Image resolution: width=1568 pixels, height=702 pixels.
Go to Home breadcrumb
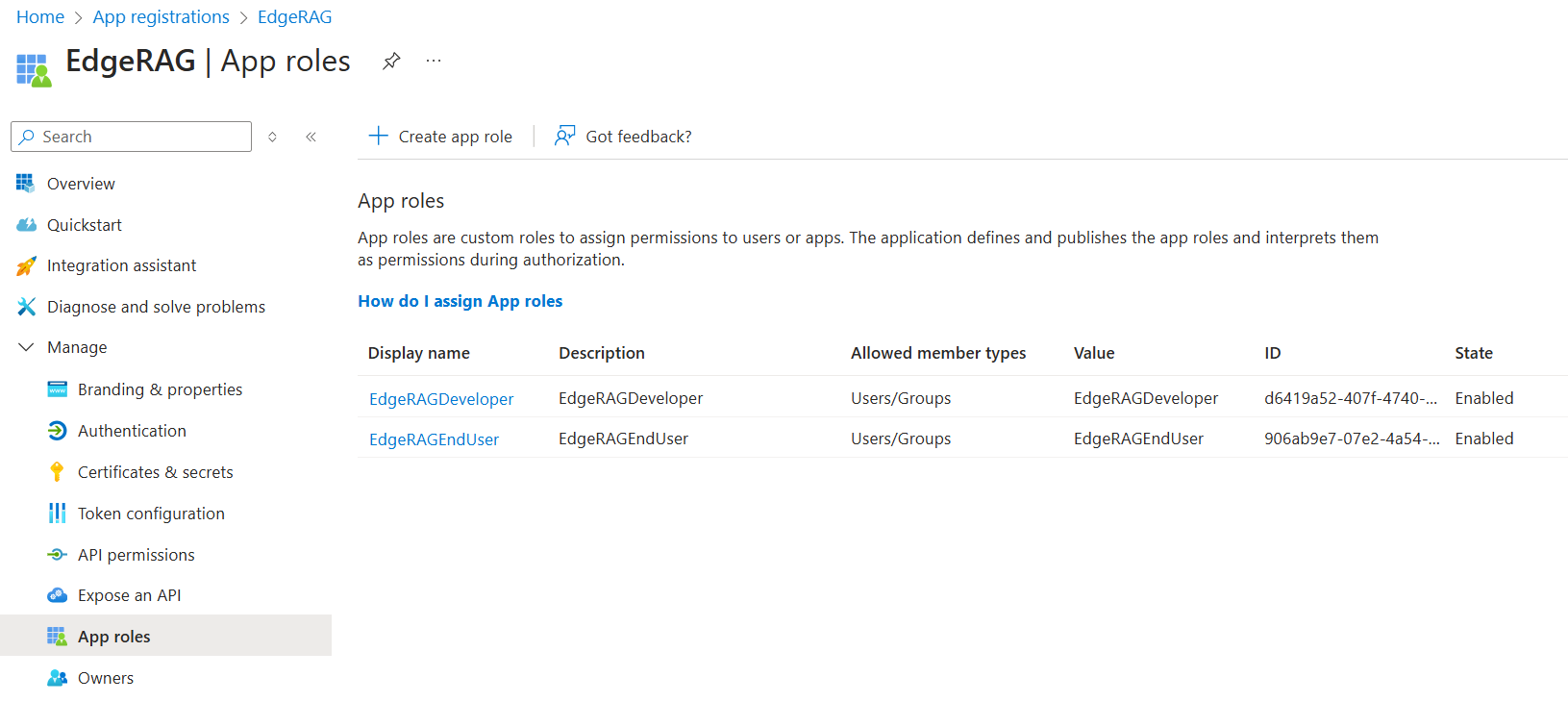(40, 17)
